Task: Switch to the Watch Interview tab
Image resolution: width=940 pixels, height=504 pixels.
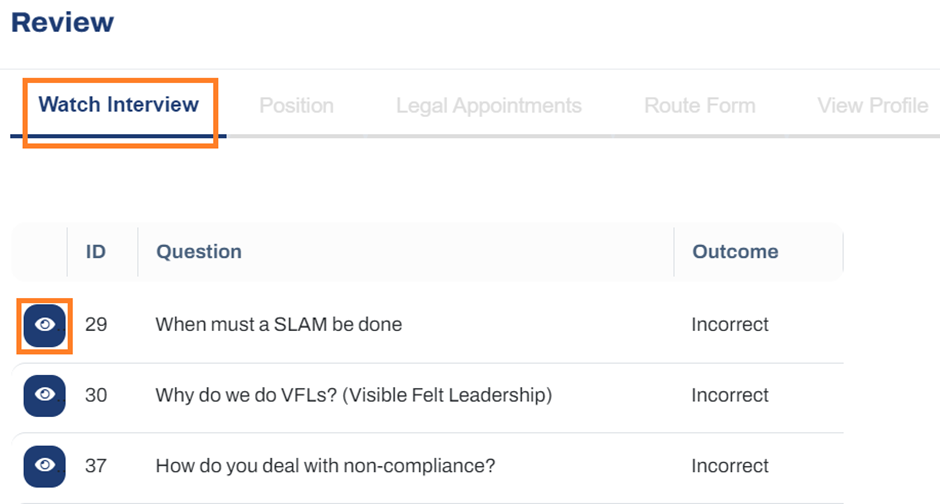Action: [x=119, y=105]
